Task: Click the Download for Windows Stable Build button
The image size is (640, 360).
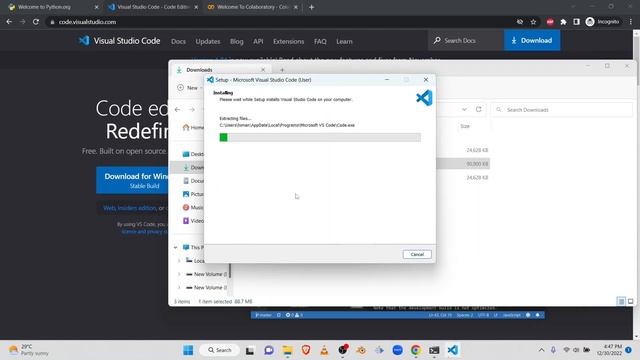Action: point(133,180)
